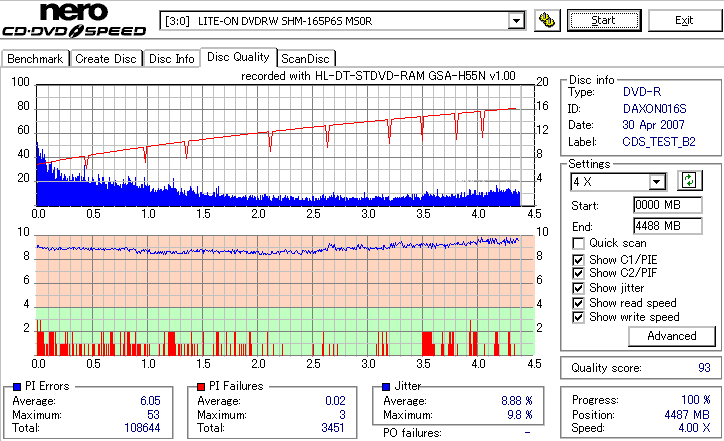Open the Create Disc tab
724x441 pixels.
click(106, 59)
